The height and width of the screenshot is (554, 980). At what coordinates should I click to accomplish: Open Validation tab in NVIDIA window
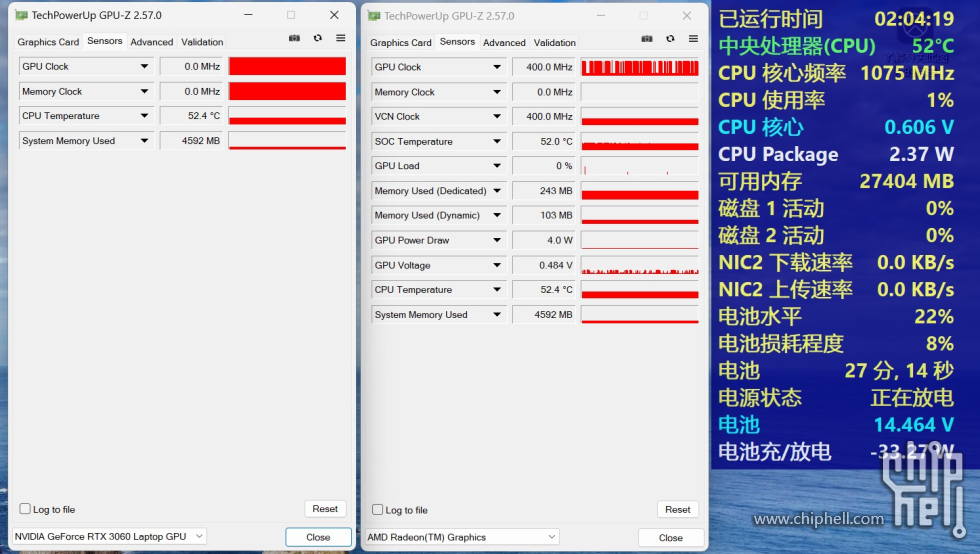coord(202,42)
